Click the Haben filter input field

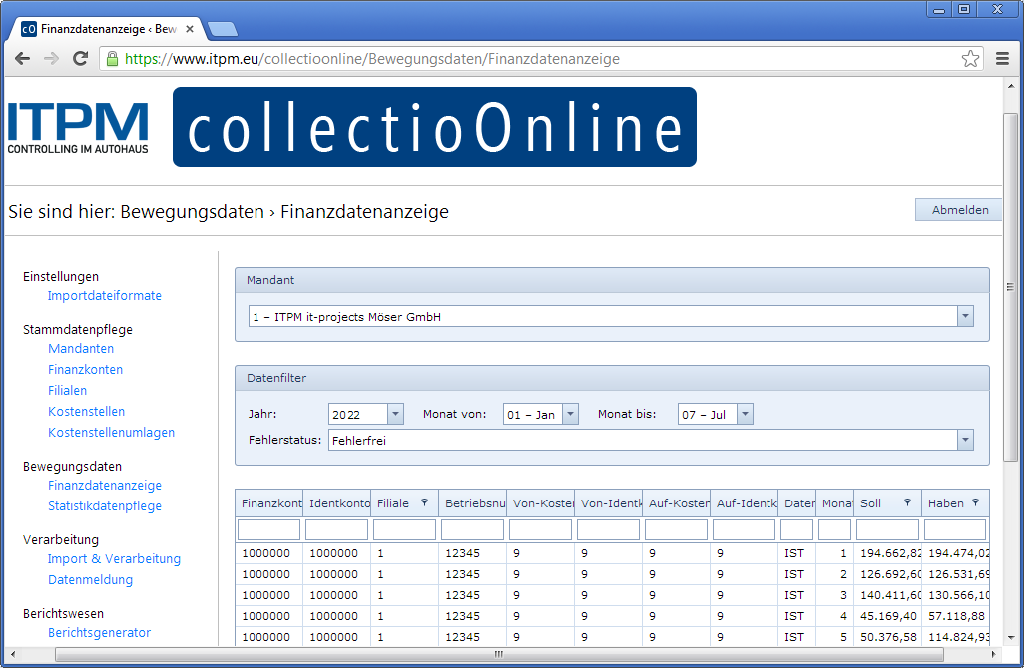click(955, 529)
